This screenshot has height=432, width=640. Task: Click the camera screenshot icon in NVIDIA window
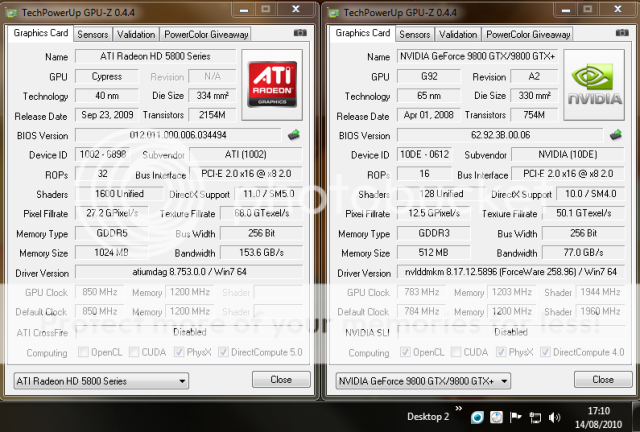(622, 33)
